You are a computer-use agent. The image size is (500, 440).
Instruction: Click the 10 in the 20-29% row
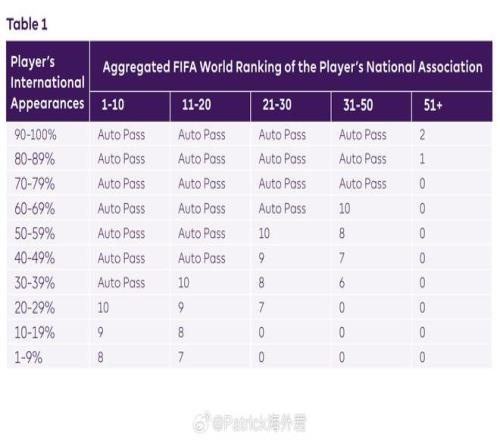click(x=103, y=307)
